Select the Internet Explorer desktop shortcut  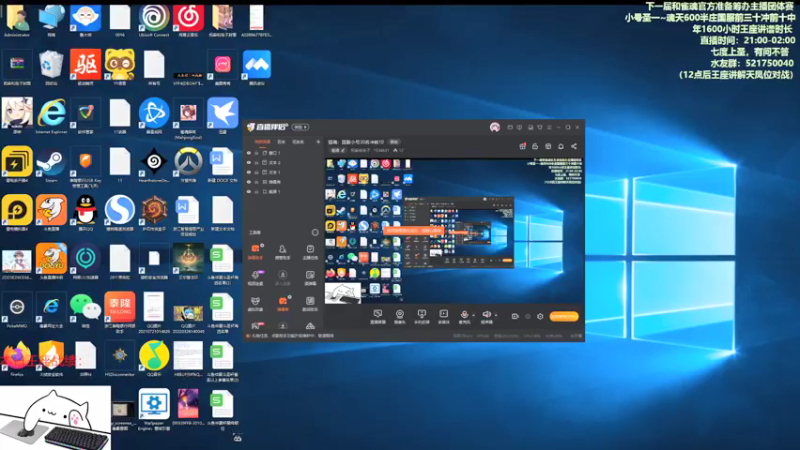pyautogui.click(x=51, y=116)
